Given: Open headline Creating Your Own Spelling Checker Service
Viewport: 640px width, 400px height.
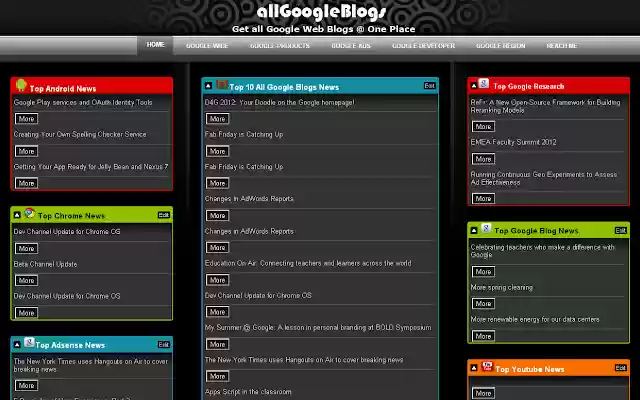Looking at the screenshot, I should tap(80, 134).
